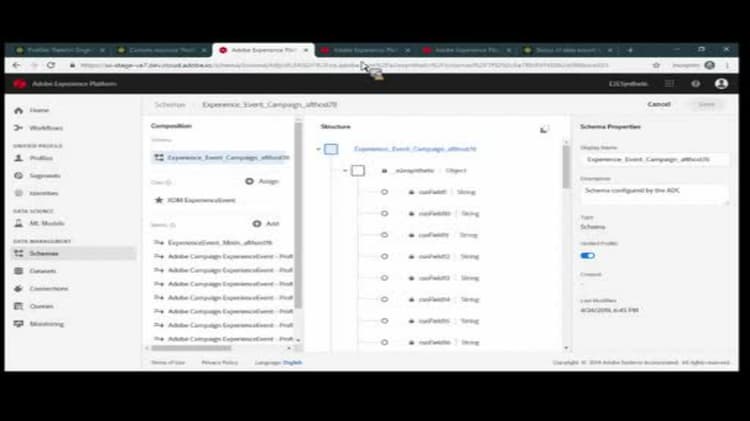Select the active Adobe Experience Platform tab
Viewport: 750px width, 421px height.
[x=263, y=50]
